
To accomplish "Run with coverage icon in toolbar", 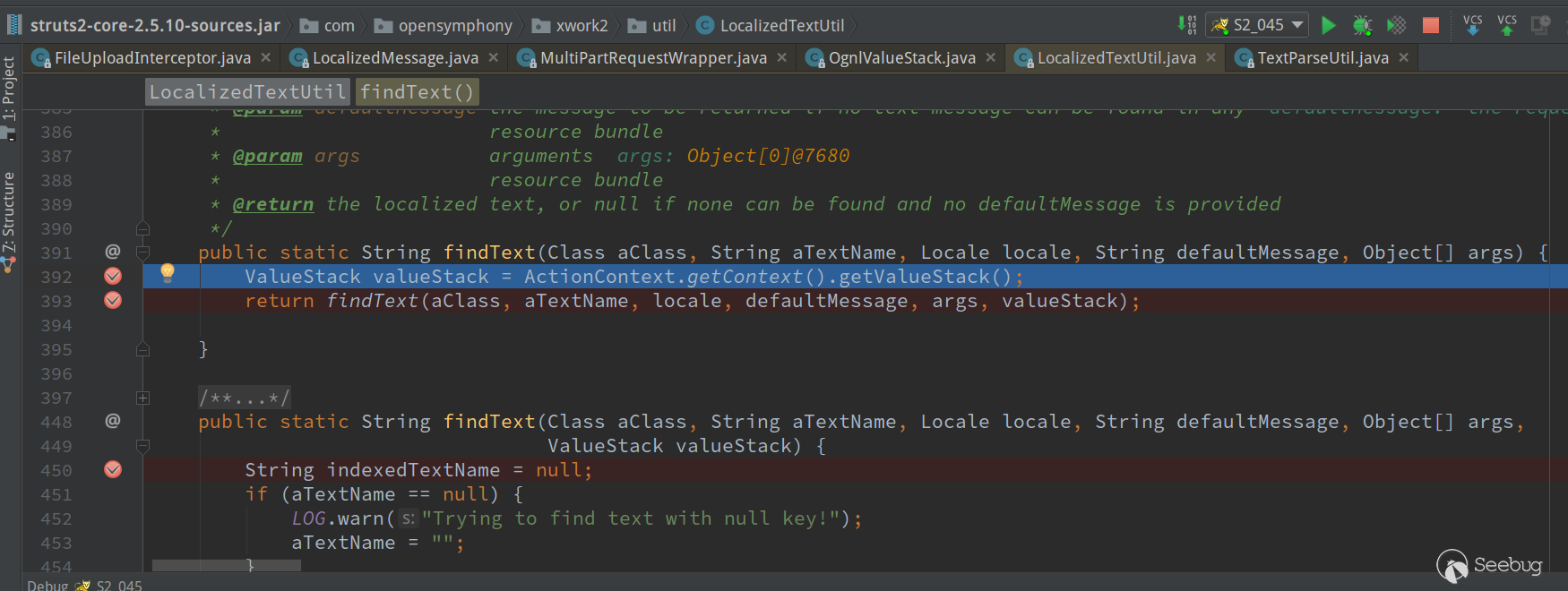I will (1396, 25).
